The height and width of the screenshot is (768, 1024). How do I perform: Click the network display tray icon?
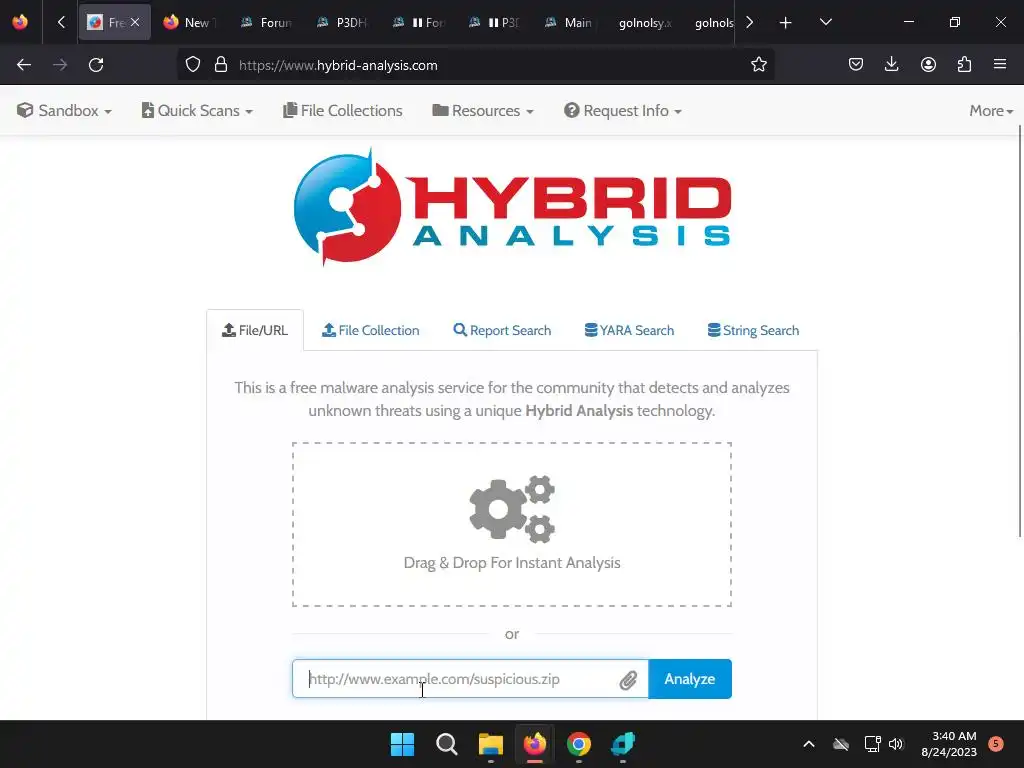point(872,744)
